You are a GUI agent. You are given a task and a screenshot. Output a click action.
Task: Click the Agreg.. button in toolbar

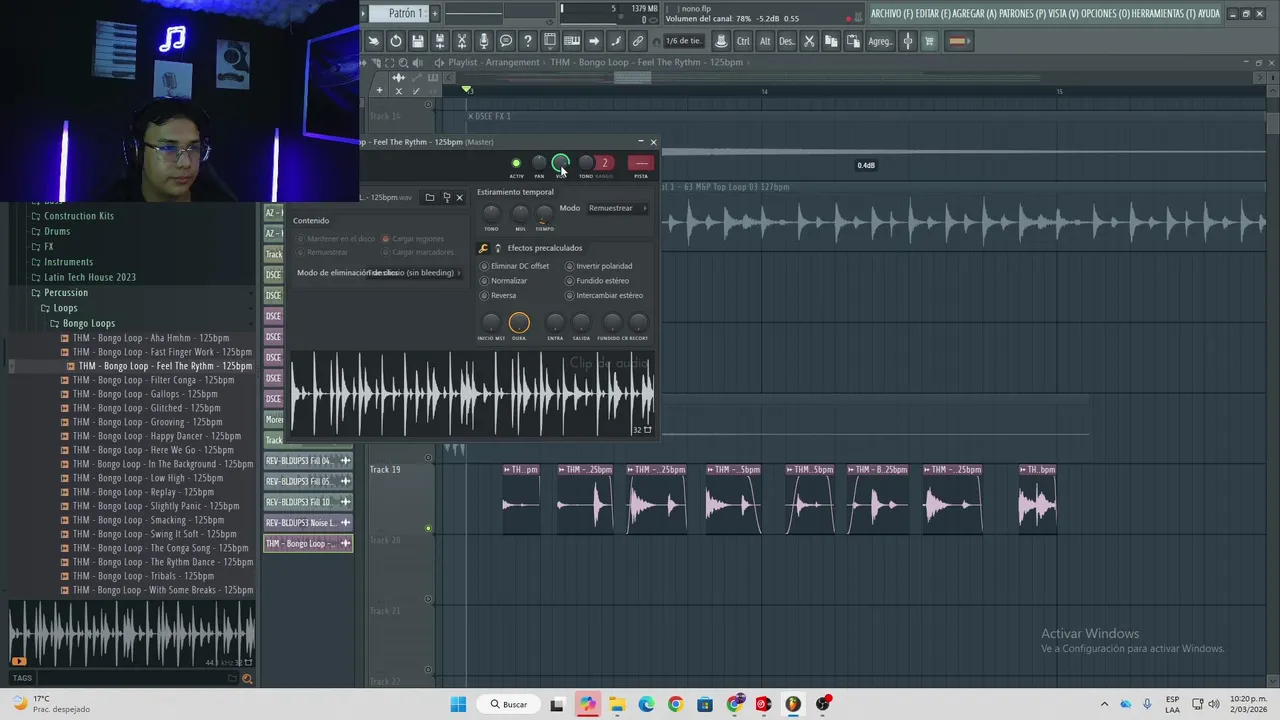click(880, 41)
